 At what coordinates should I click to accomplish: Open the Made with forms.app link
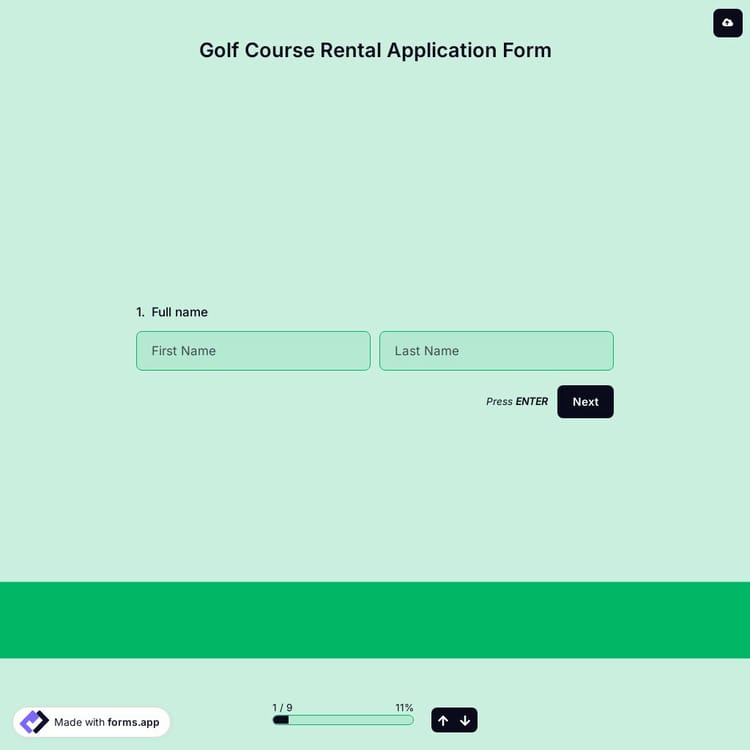[x=92, y=722]
